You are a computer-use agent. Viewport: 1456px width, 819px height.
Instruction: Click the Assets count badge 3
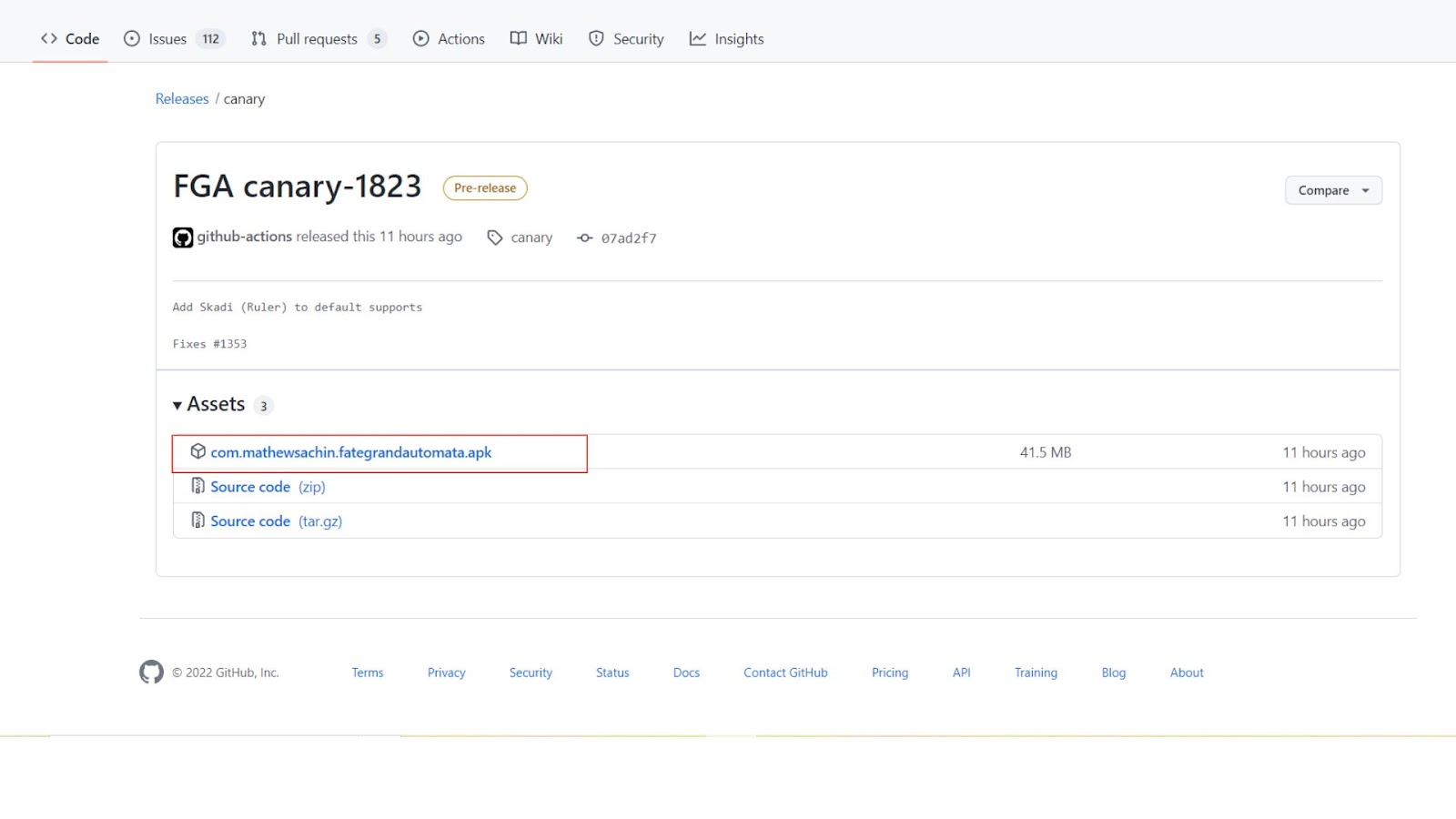[263, 406]
